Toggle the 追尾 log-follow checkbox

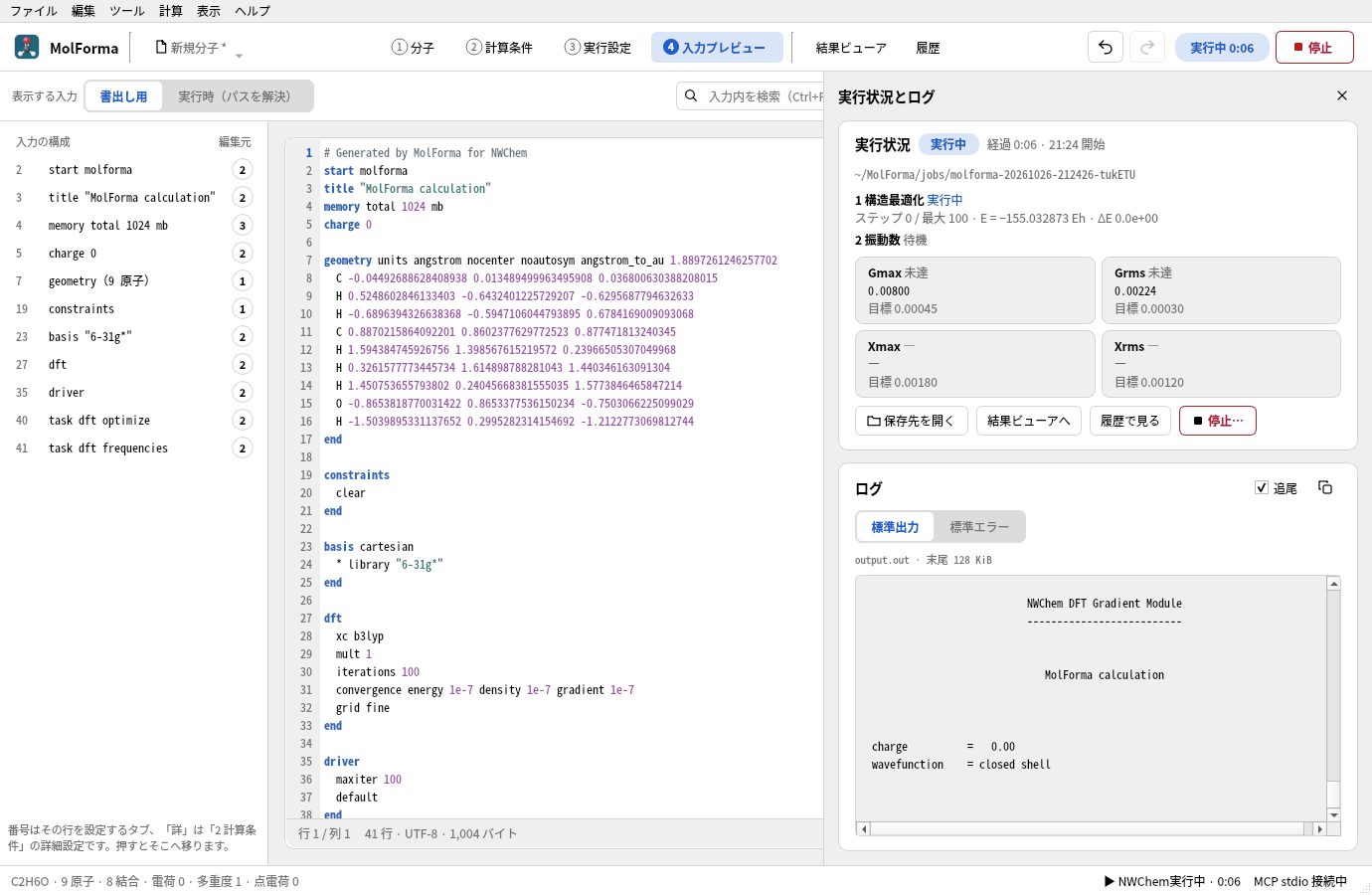coord(1262,487)
